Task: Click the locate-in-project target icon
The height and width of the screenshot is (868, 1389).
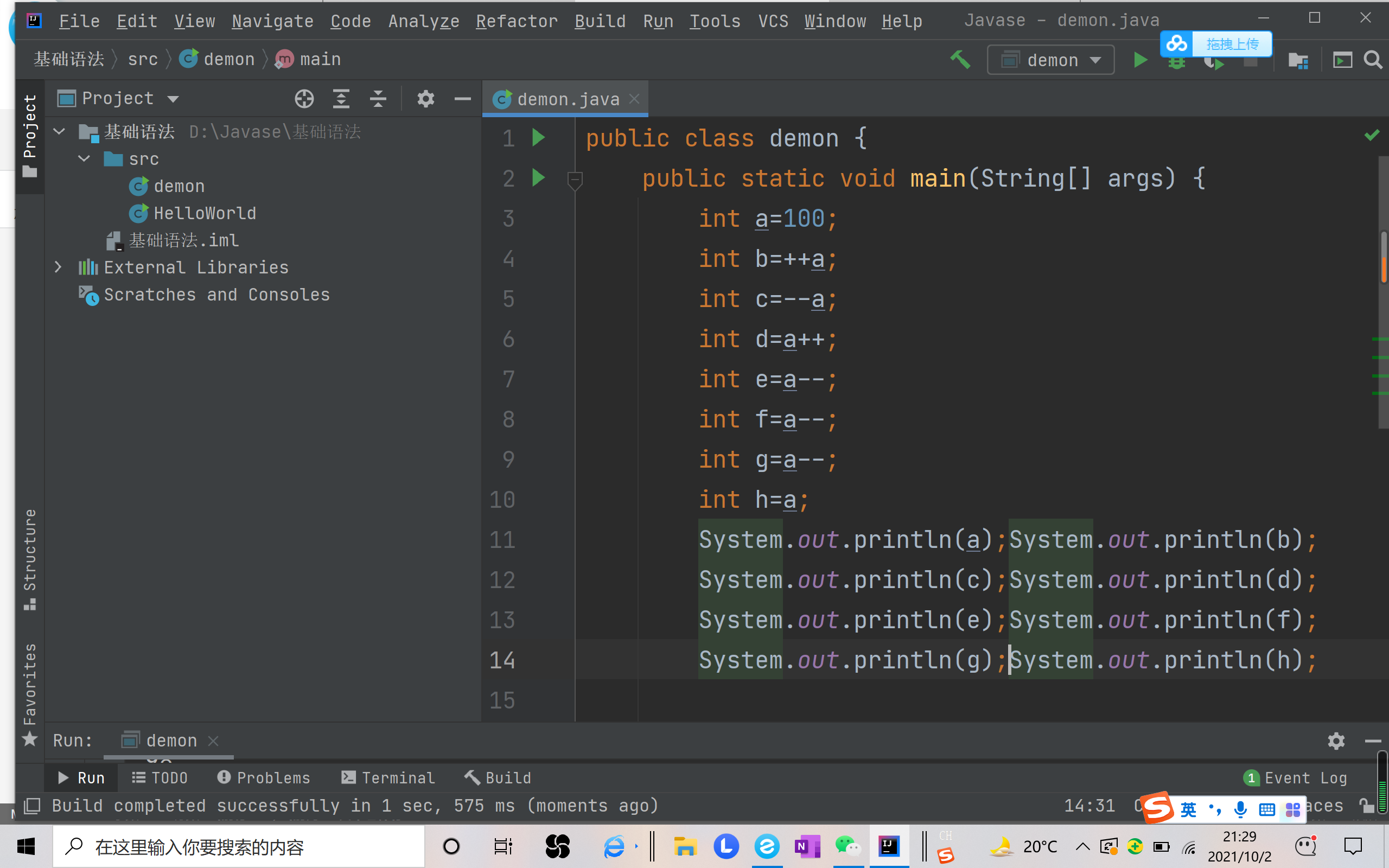Action: coord(304,99)
